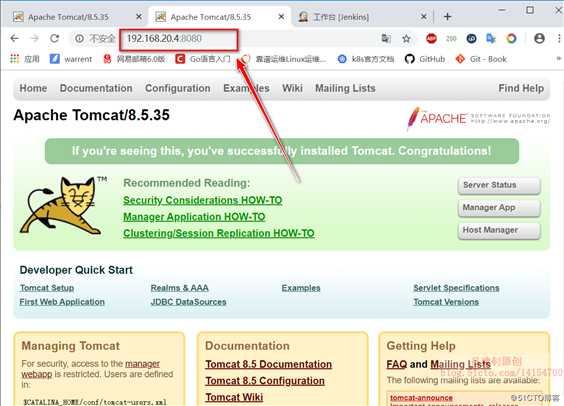Open the not-secure site info icon
The height and width of the screenshot is (406, 564).
79,38
